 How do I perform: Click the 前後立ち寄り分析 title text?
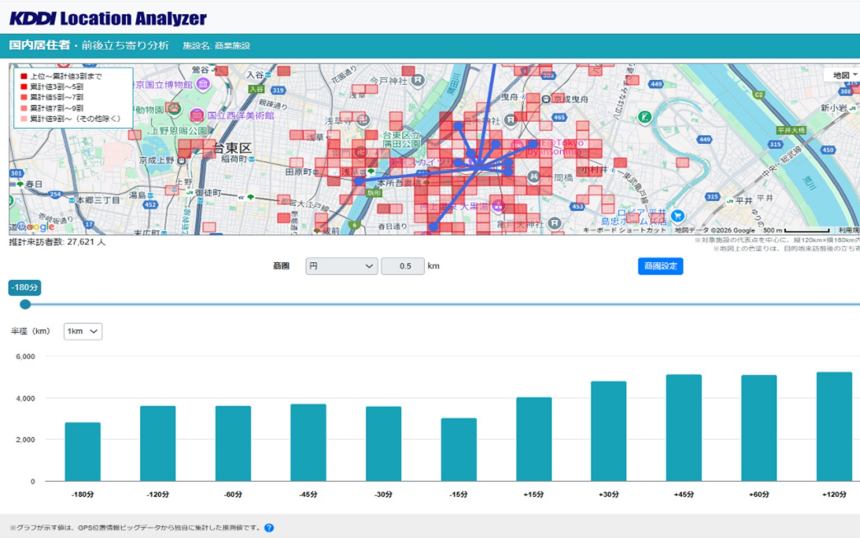125,45
